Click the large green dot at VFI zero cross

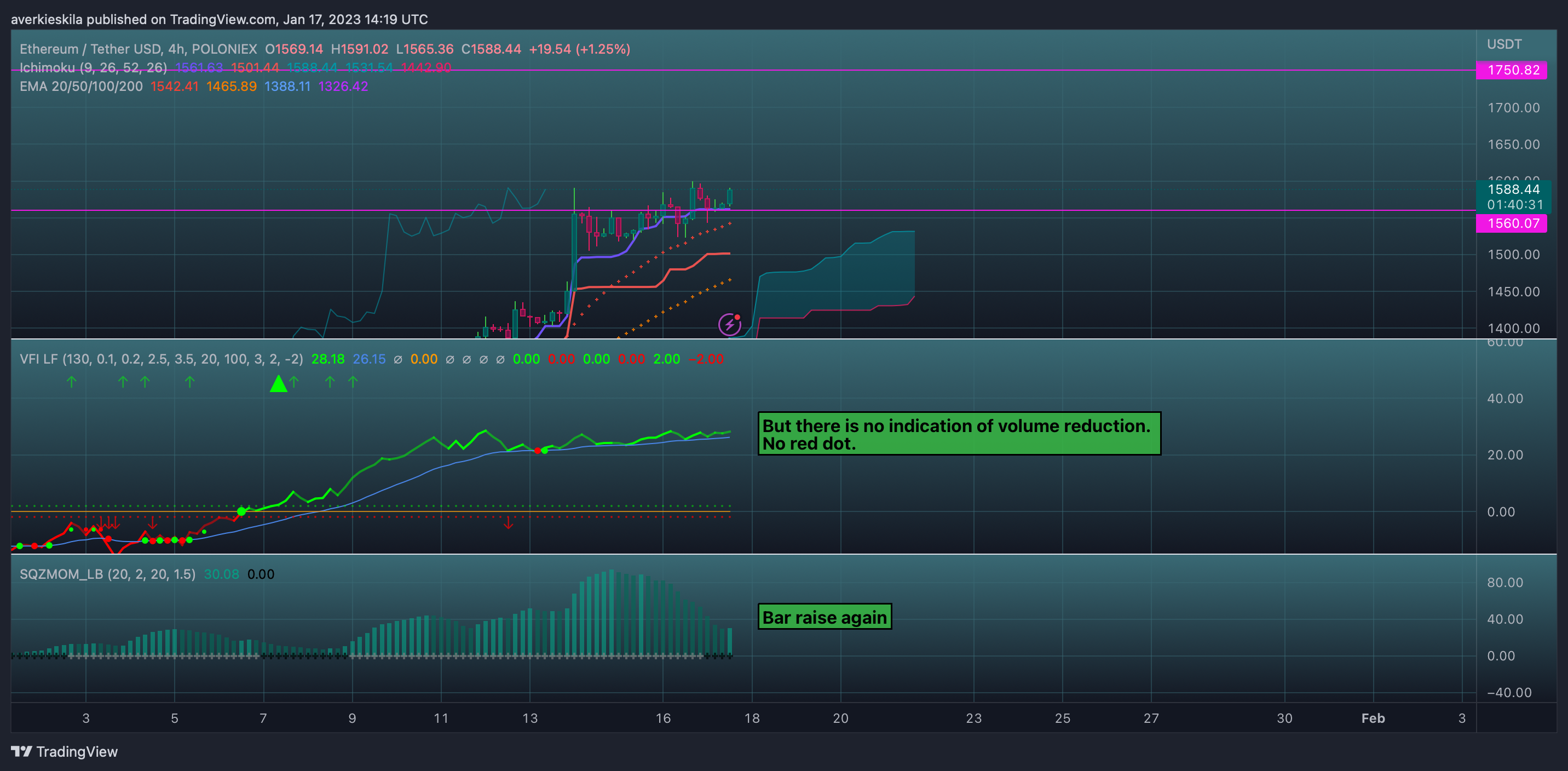(x=241, y=511)
